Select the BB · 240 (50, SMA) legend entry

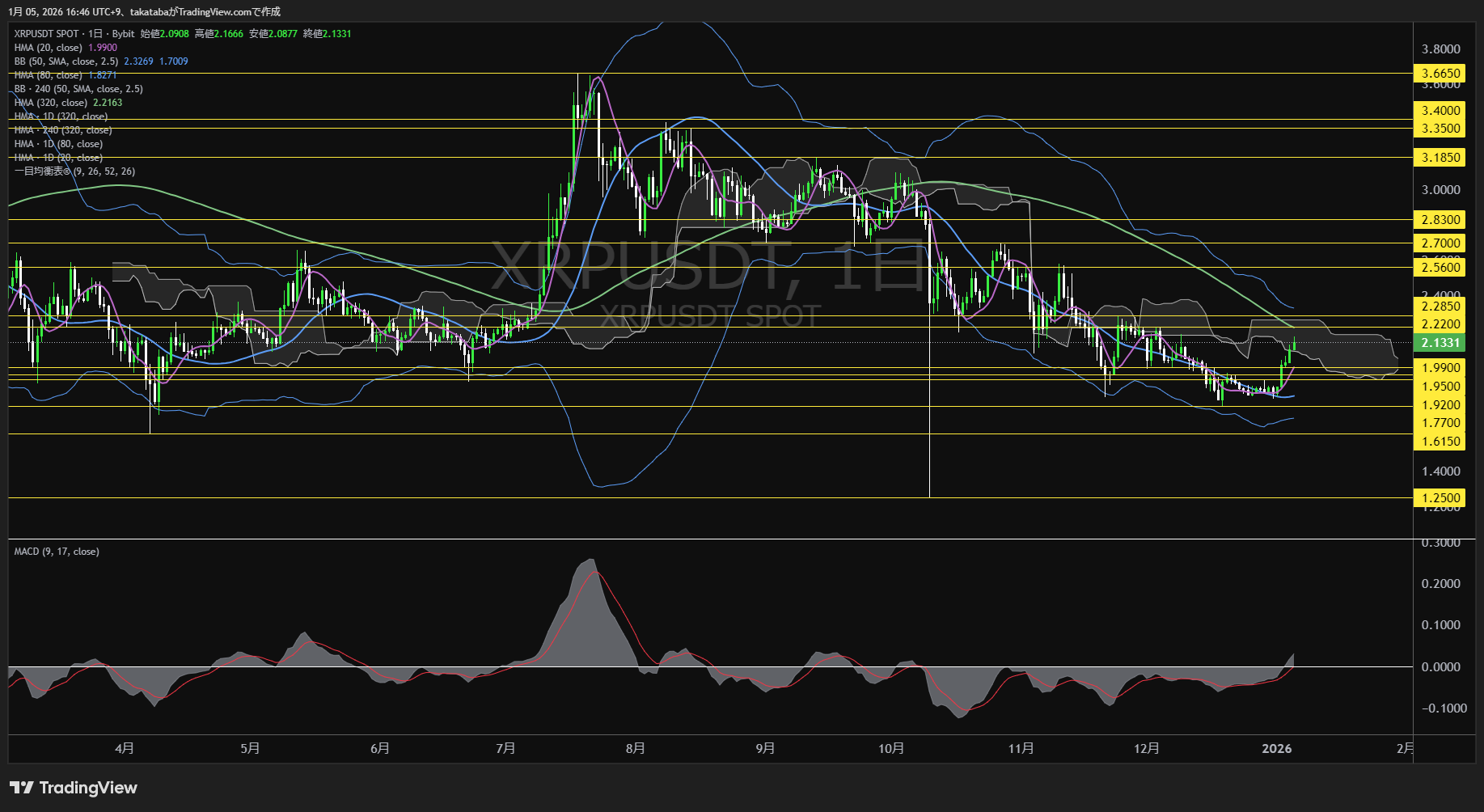pyautogui.click(x=77, y=88)
